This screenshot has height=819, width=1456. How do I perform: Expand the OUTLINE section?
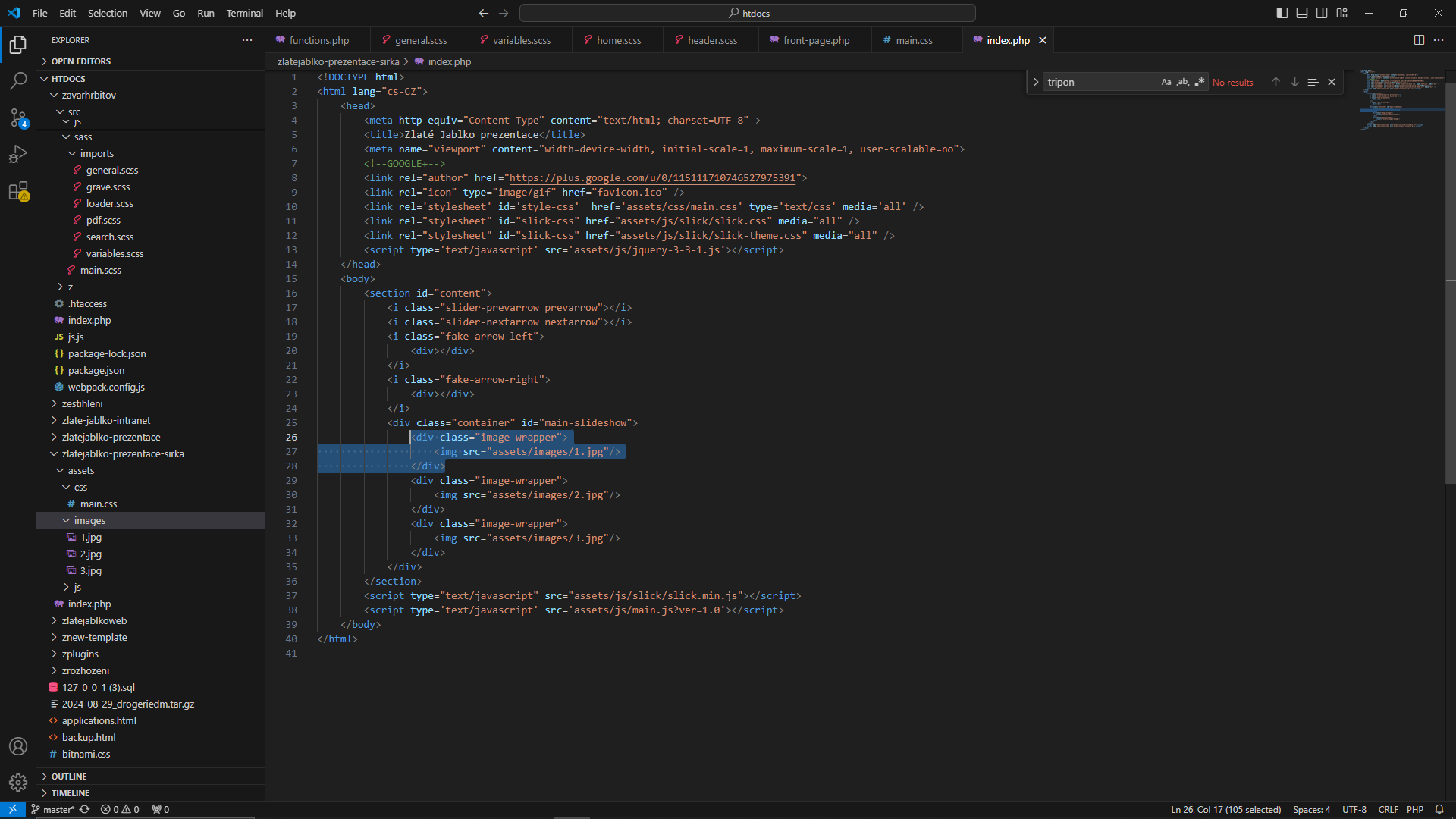click(151, 777)
